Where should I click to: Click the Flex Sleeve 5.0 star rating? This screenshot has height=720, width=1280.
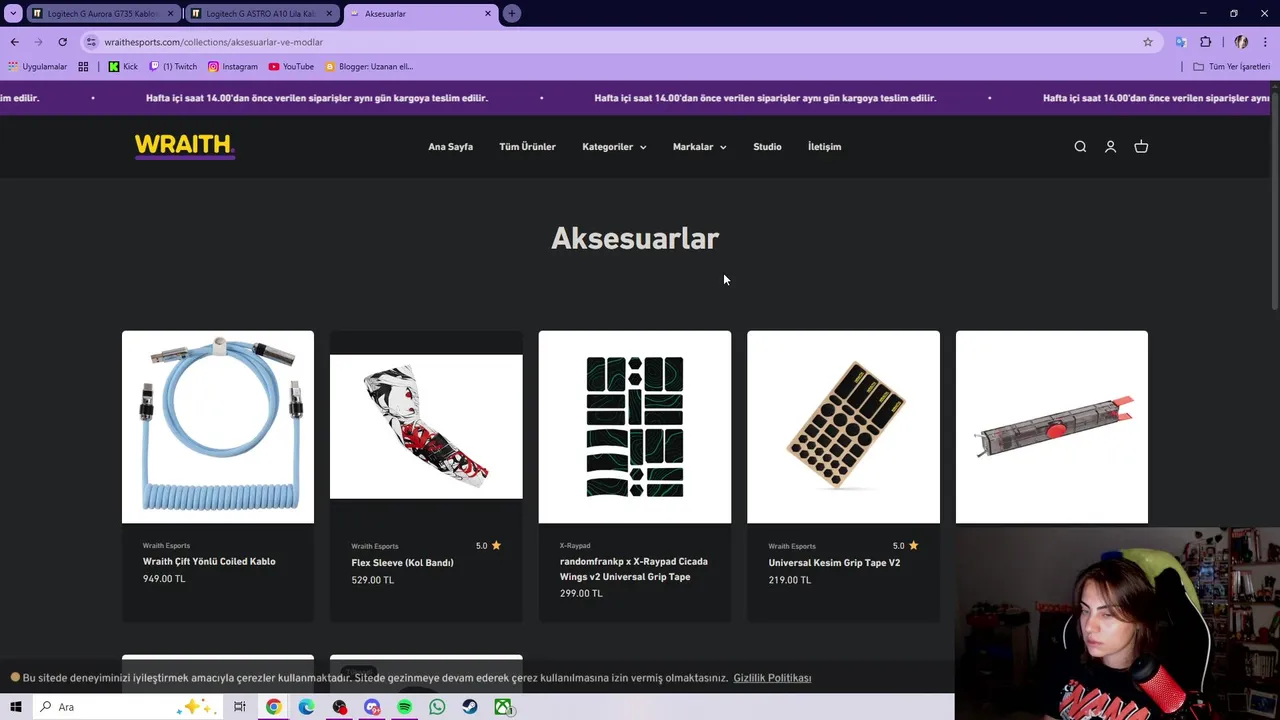click(488, 546)
